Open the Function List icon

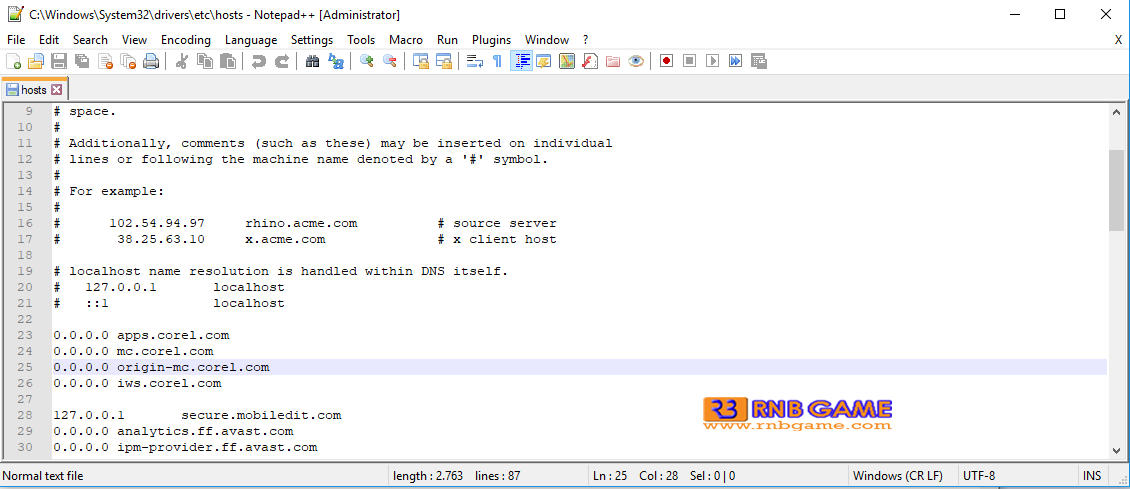590,61
